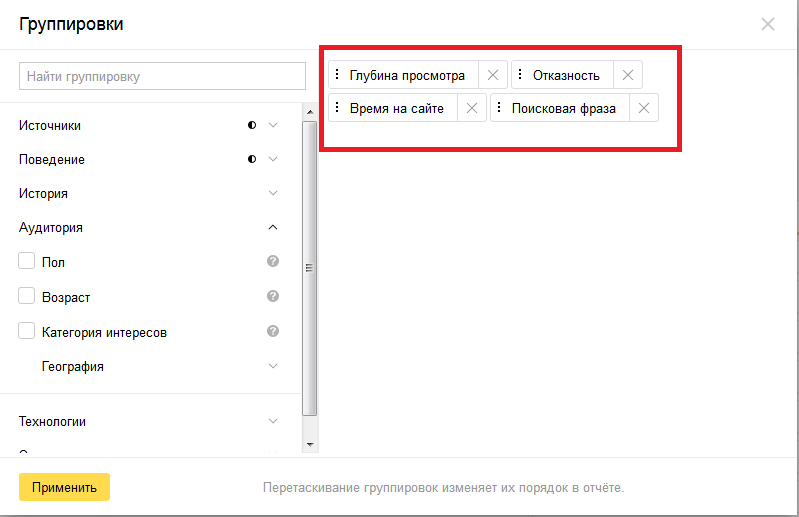Open help for Пол grouping
Image resolution: width=799 pixels, height=517 pixels.
[273, 261]
